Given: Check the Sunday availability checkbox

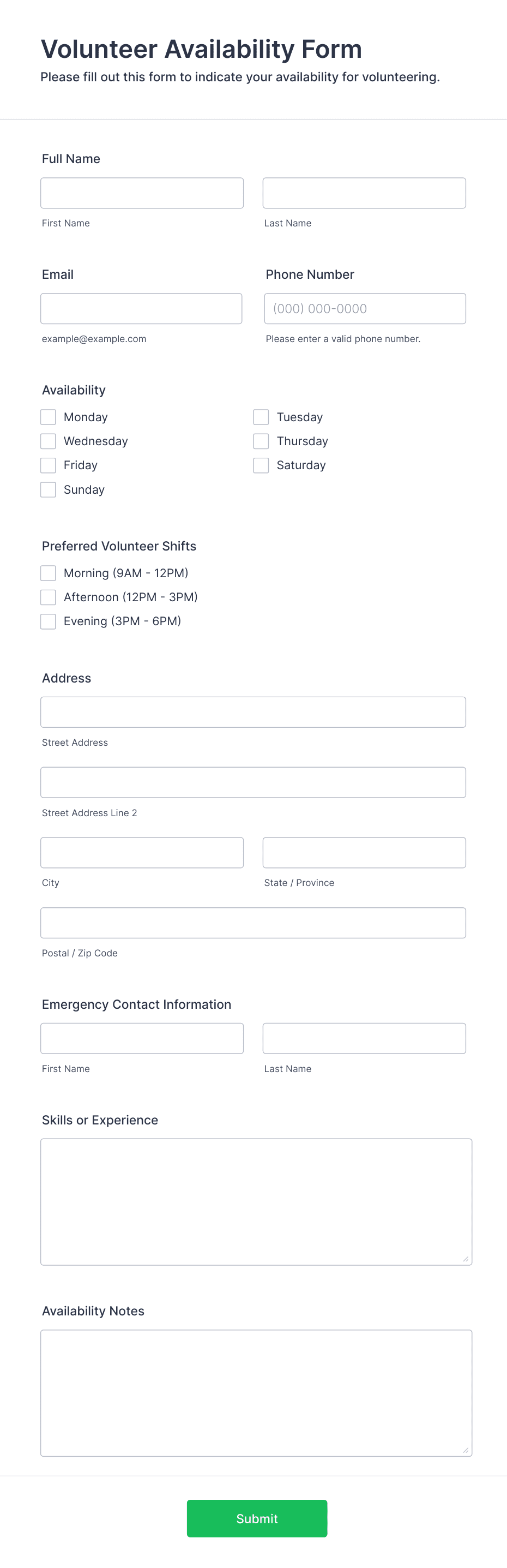Looking at the screenshot, I should point(48,489).
